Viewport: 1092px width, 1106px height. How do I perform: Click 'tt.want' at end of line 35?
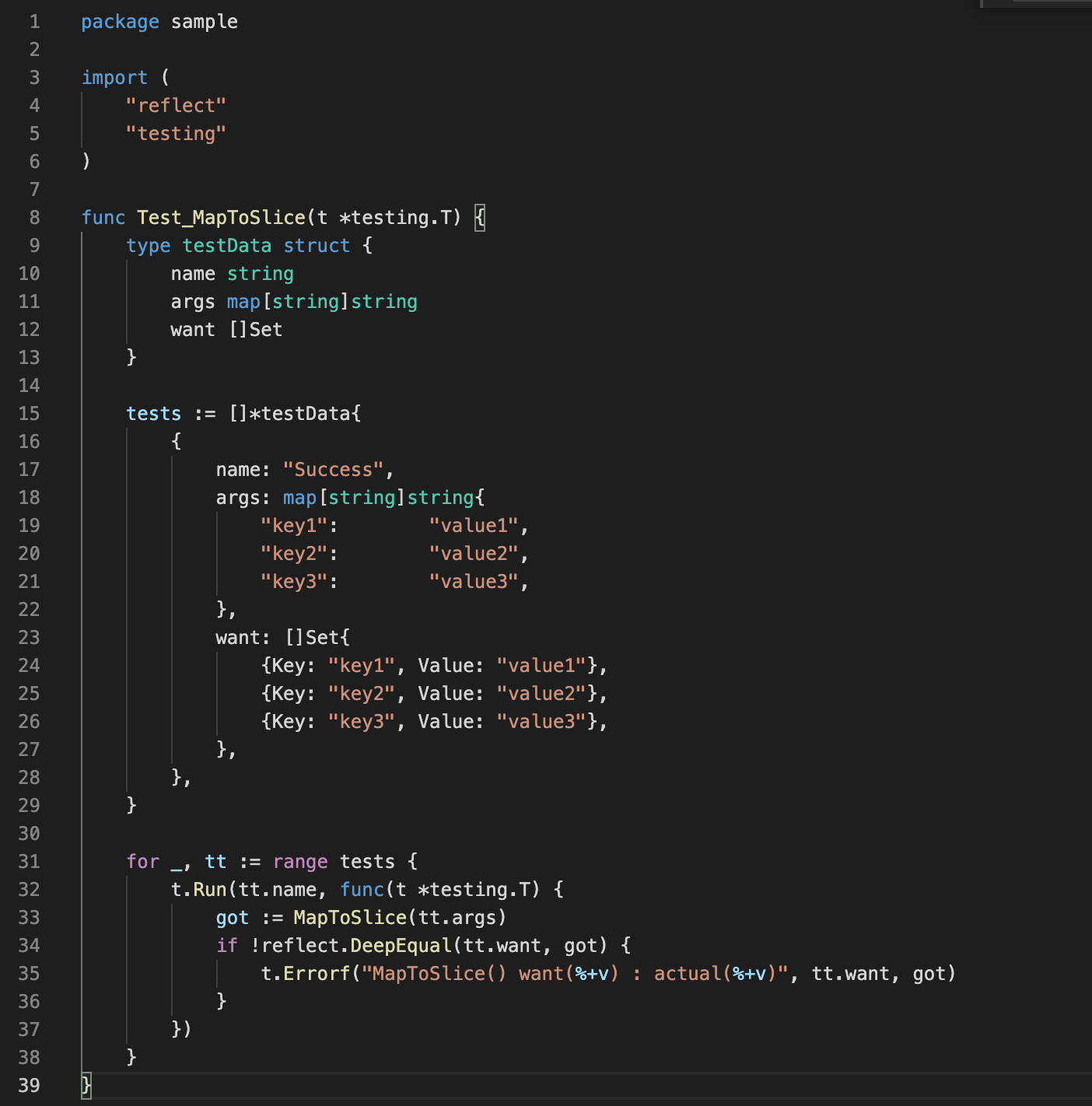851,974
